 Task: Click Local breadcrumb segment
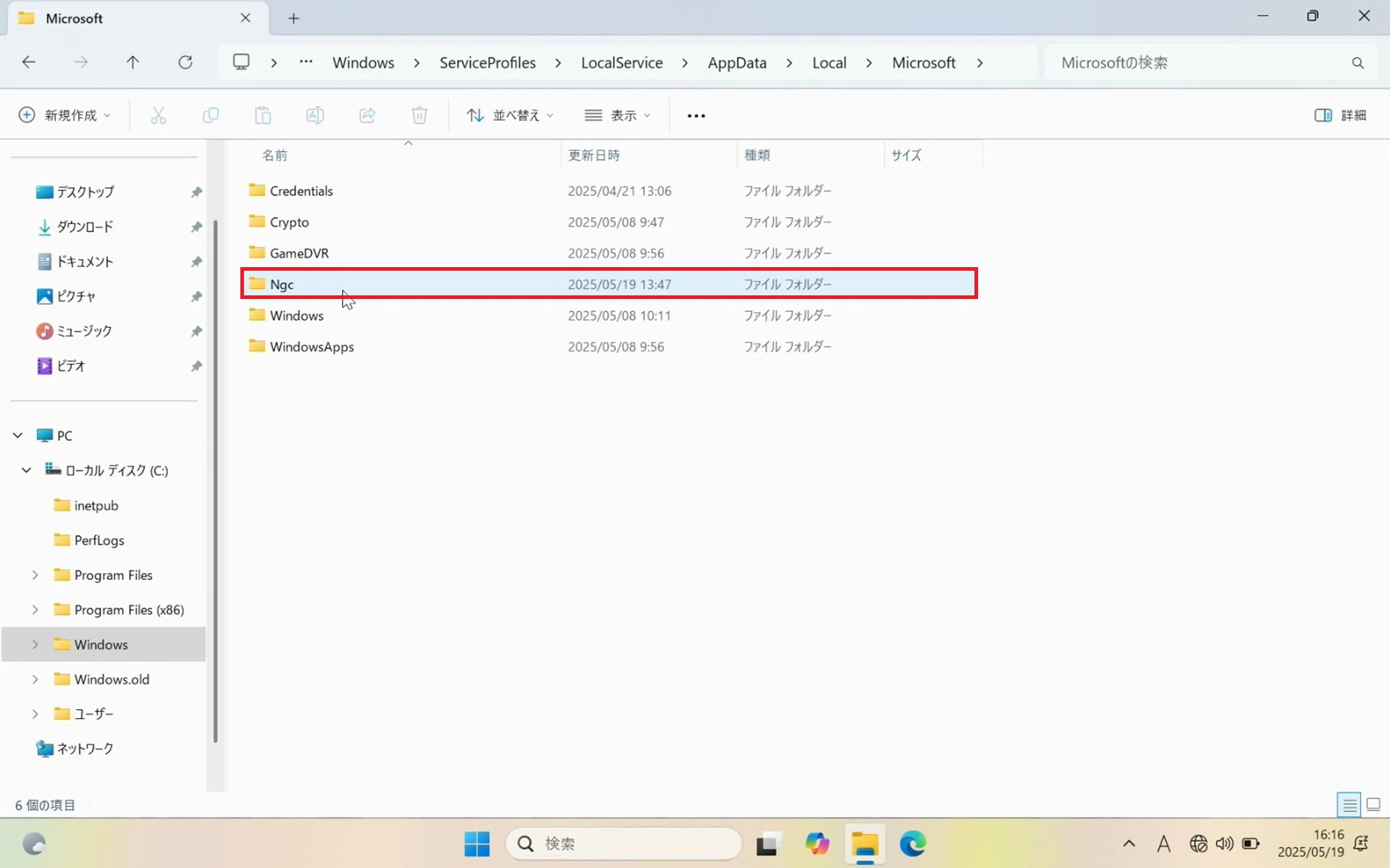(829, 63)
